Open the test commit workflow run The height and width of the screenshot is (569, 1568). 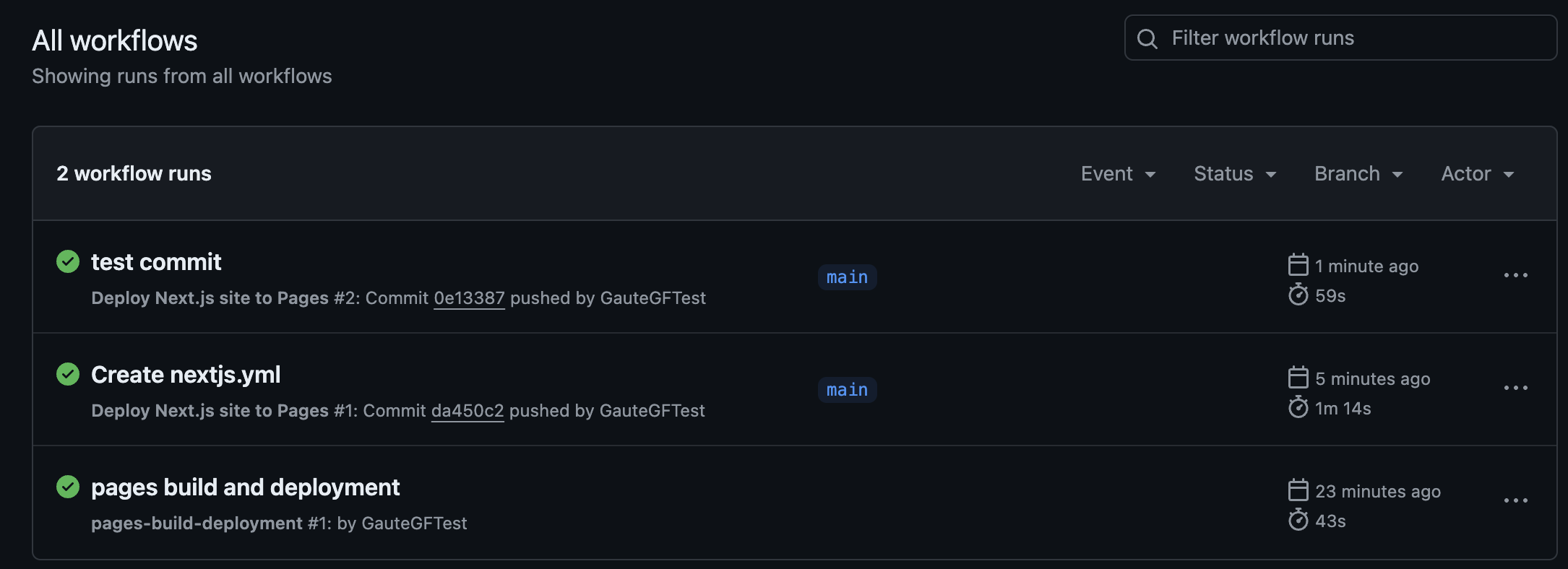(156, 262)
